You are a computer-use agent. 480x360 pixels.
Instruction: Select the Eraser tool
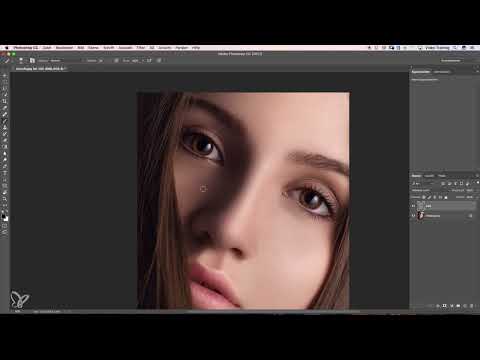(5, 140)
